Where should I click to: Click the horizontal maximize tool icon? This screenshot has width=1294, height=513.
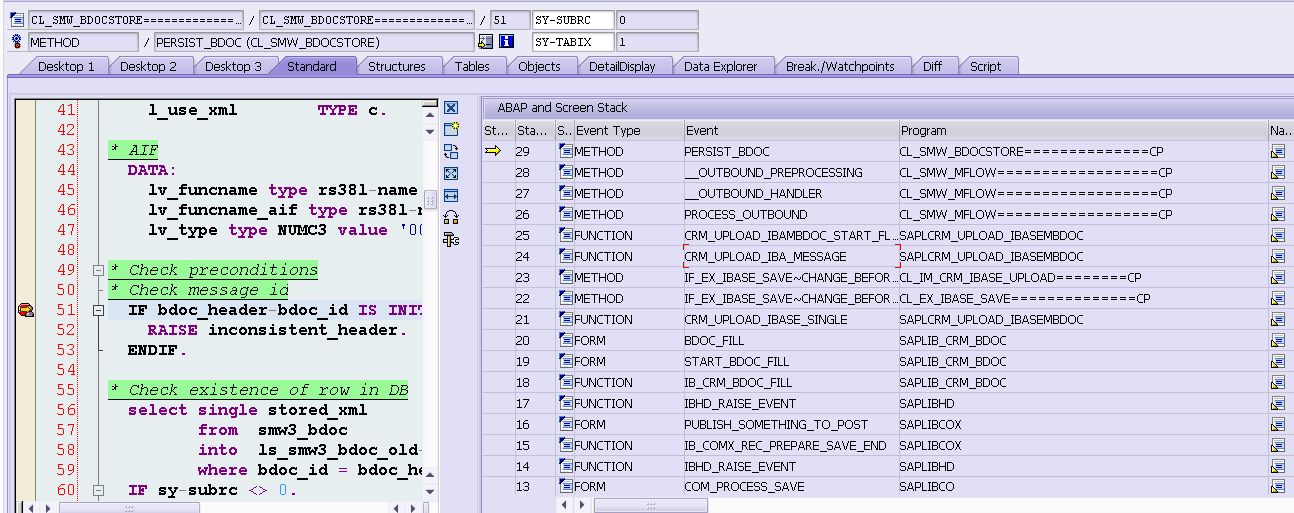tap(451, 195)
